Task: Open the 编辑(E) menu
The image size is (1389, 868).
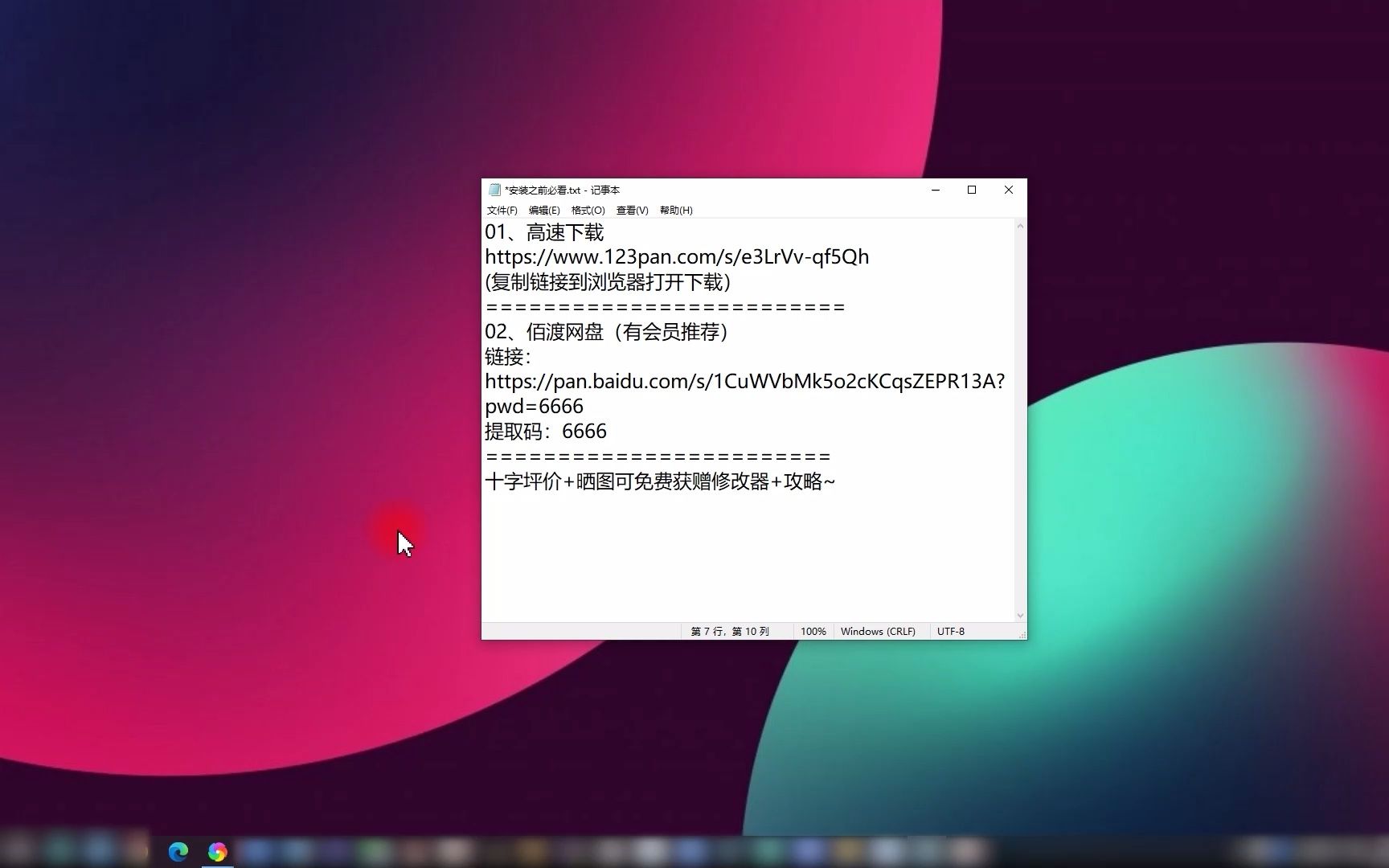Action: (x=544, y=211)
